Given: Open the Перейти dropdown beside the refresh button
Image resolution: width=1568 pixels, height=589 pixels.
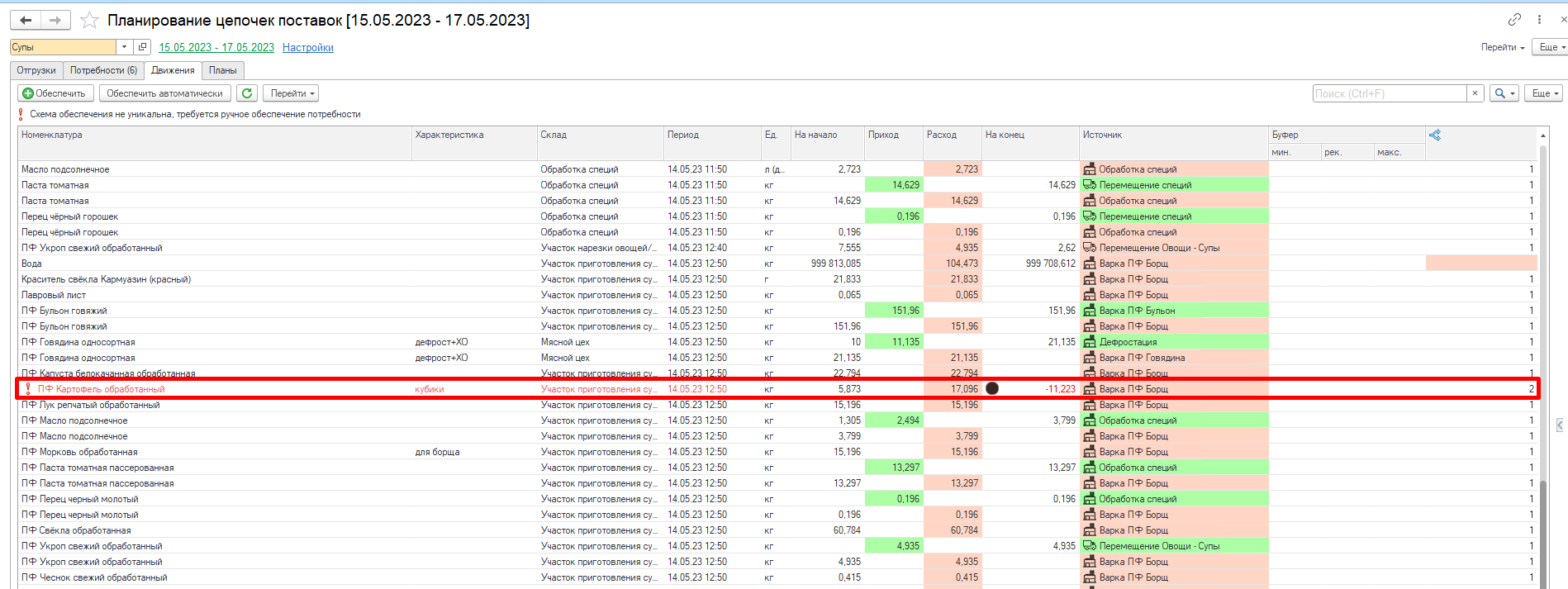Looking at the screenshot, I should [x=292, y=93].
